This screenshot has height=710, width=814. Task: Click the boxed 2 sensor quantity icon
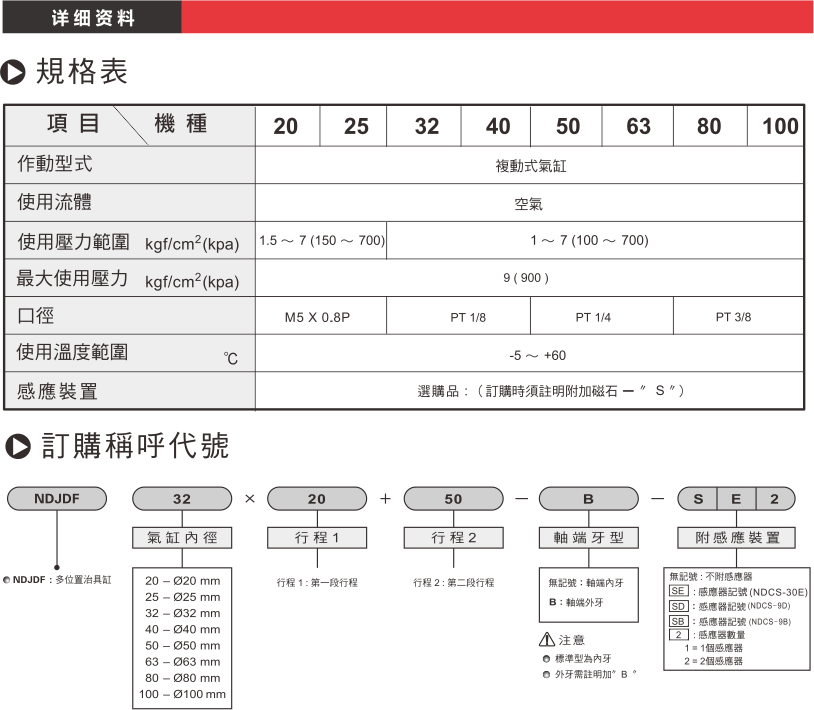click(677, 634)
